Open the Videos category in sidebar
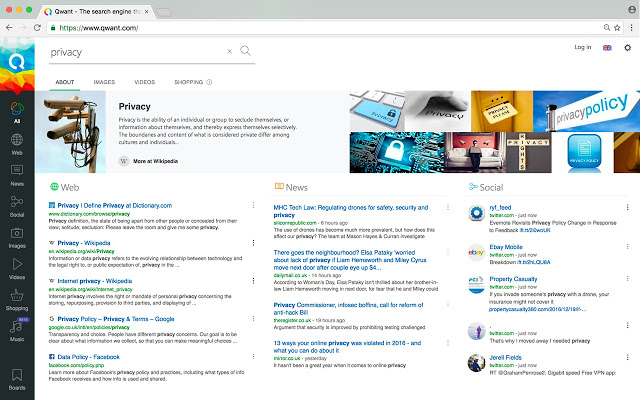The width and height of the screenshot is (640, 400). (17, 269)
